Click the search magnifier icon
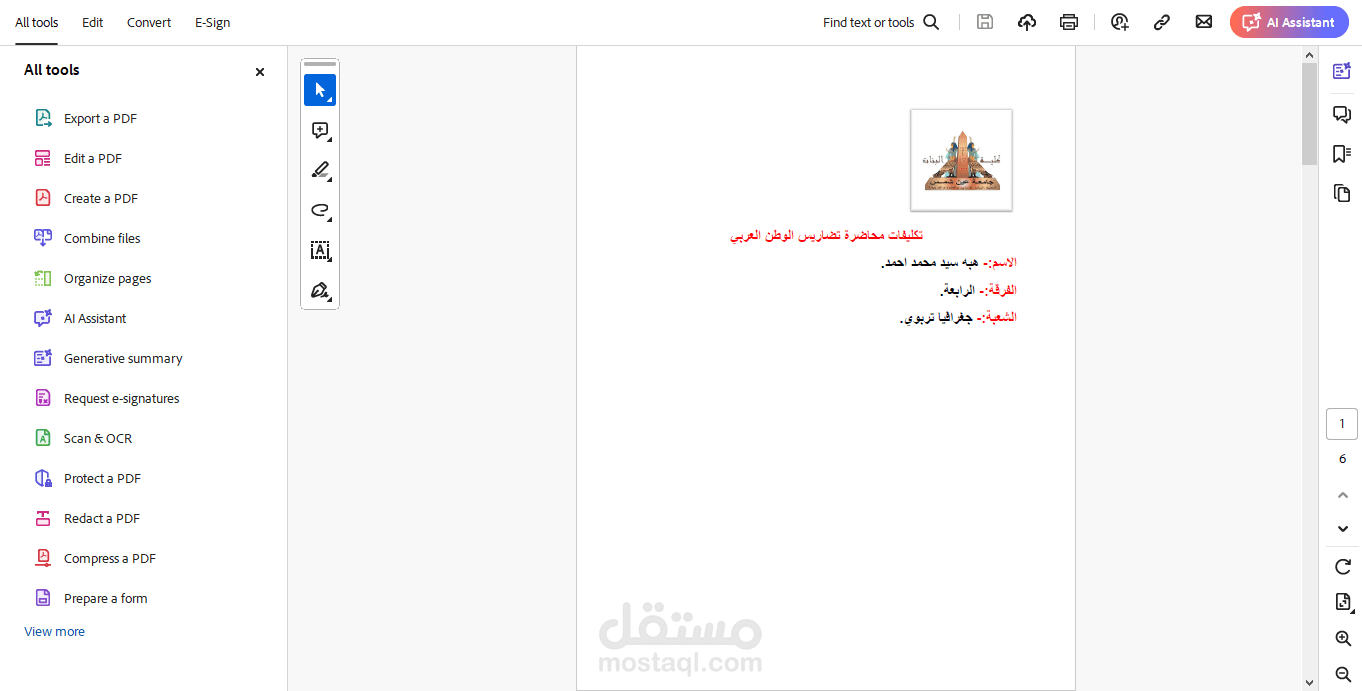Screen dimensions: 1362x691 click(931, 22)
